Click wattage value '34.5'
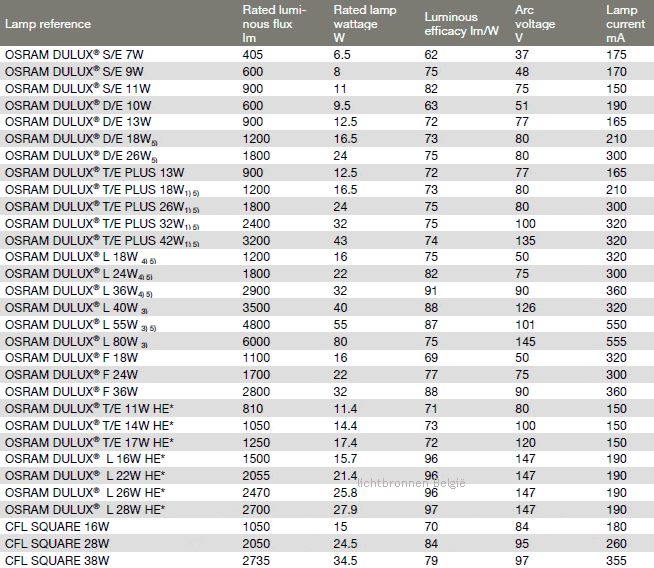654x568 pixels. [345, 561]
